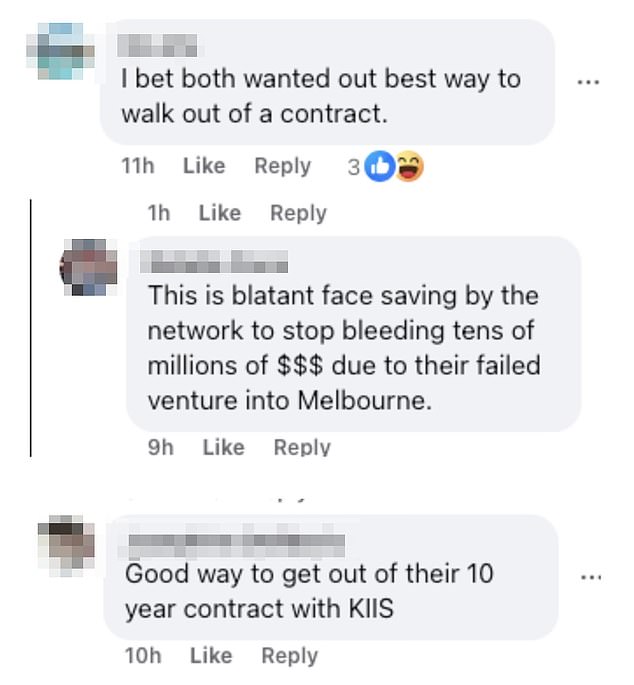Image resolution: width=634 pixels, height=685 pixels.
Task: Like the '10 year contract' comment
Action: 211,656
